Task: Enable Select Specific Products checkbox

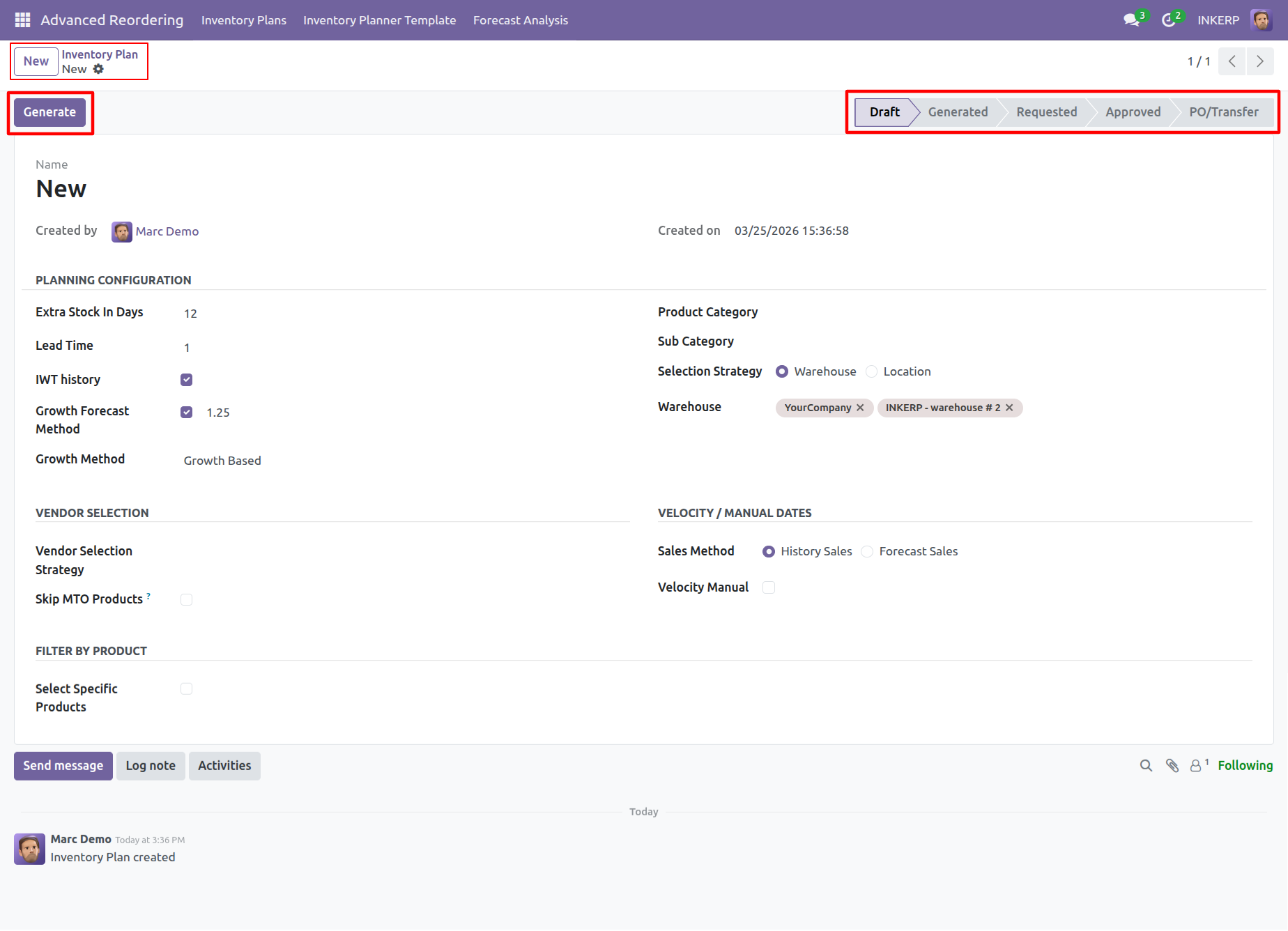Action: coord(186,689)
